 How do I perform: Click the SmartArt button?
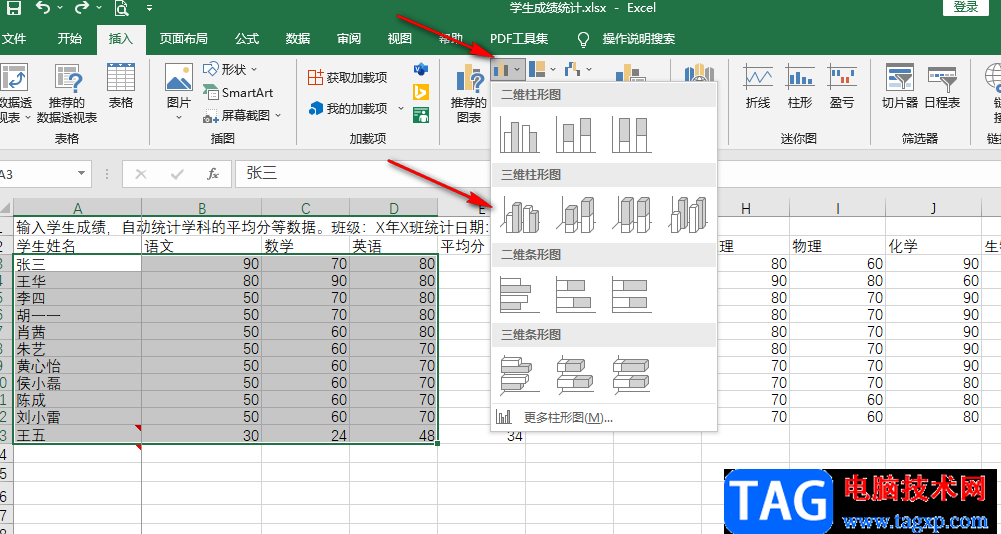point(238,93)
